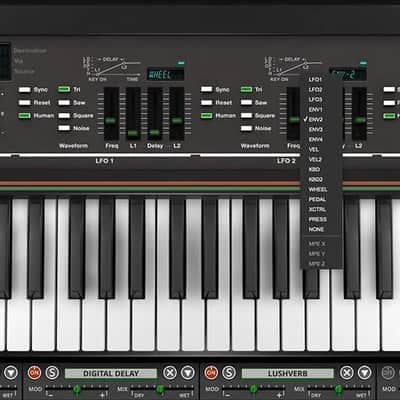
Task: Click the LFO 1 Freq slider handle
Action: click(x=111, y=120)
